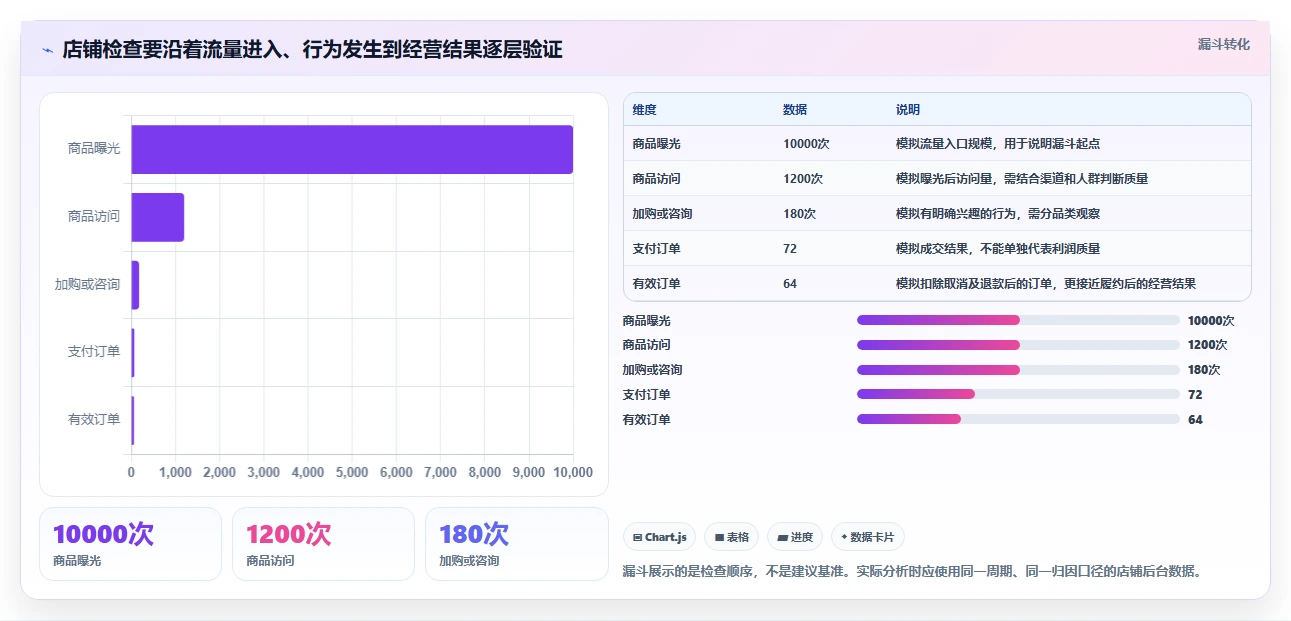Viewport: 1291px width, 621px height.
Task: Click the 180次 加购或咨询 progress bar
Action: (1018, 370)
